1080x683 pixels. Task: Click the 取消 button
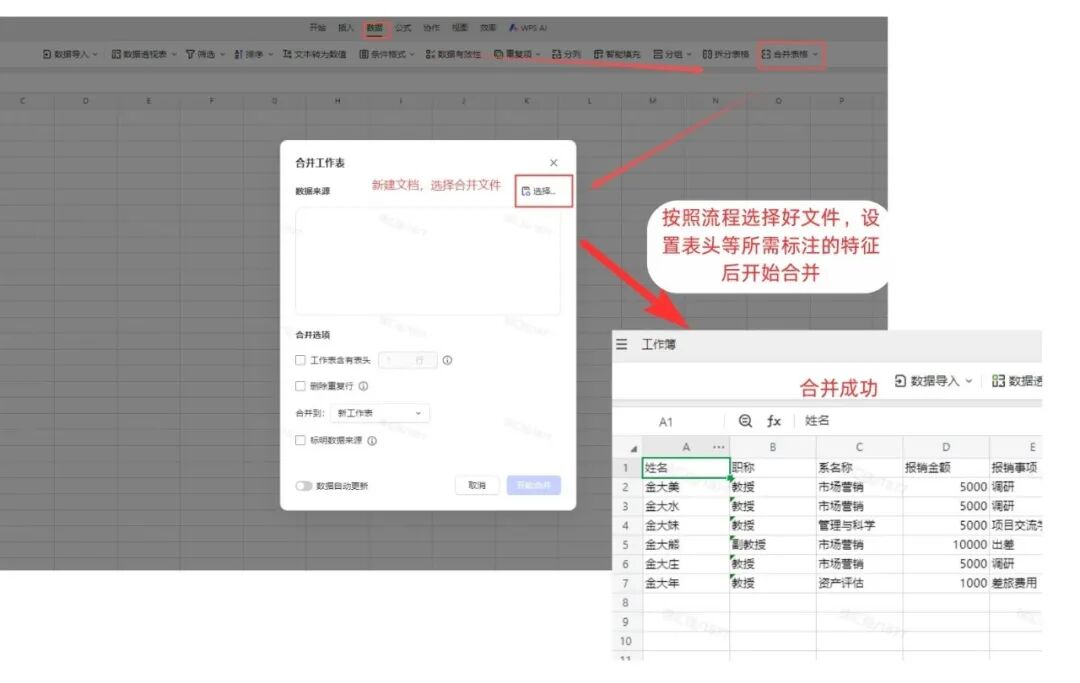click(x=477, y=485)
